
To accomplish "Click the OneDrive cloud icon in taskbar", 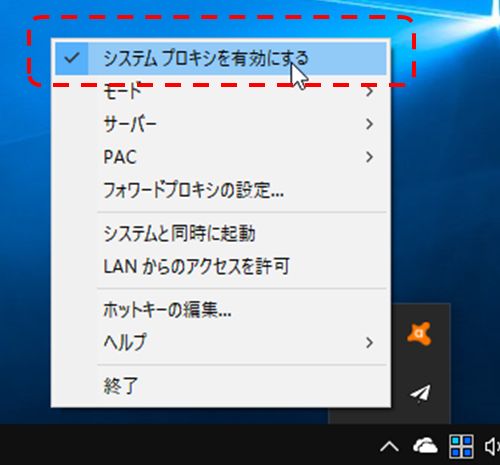I will (x=425, y=446).
